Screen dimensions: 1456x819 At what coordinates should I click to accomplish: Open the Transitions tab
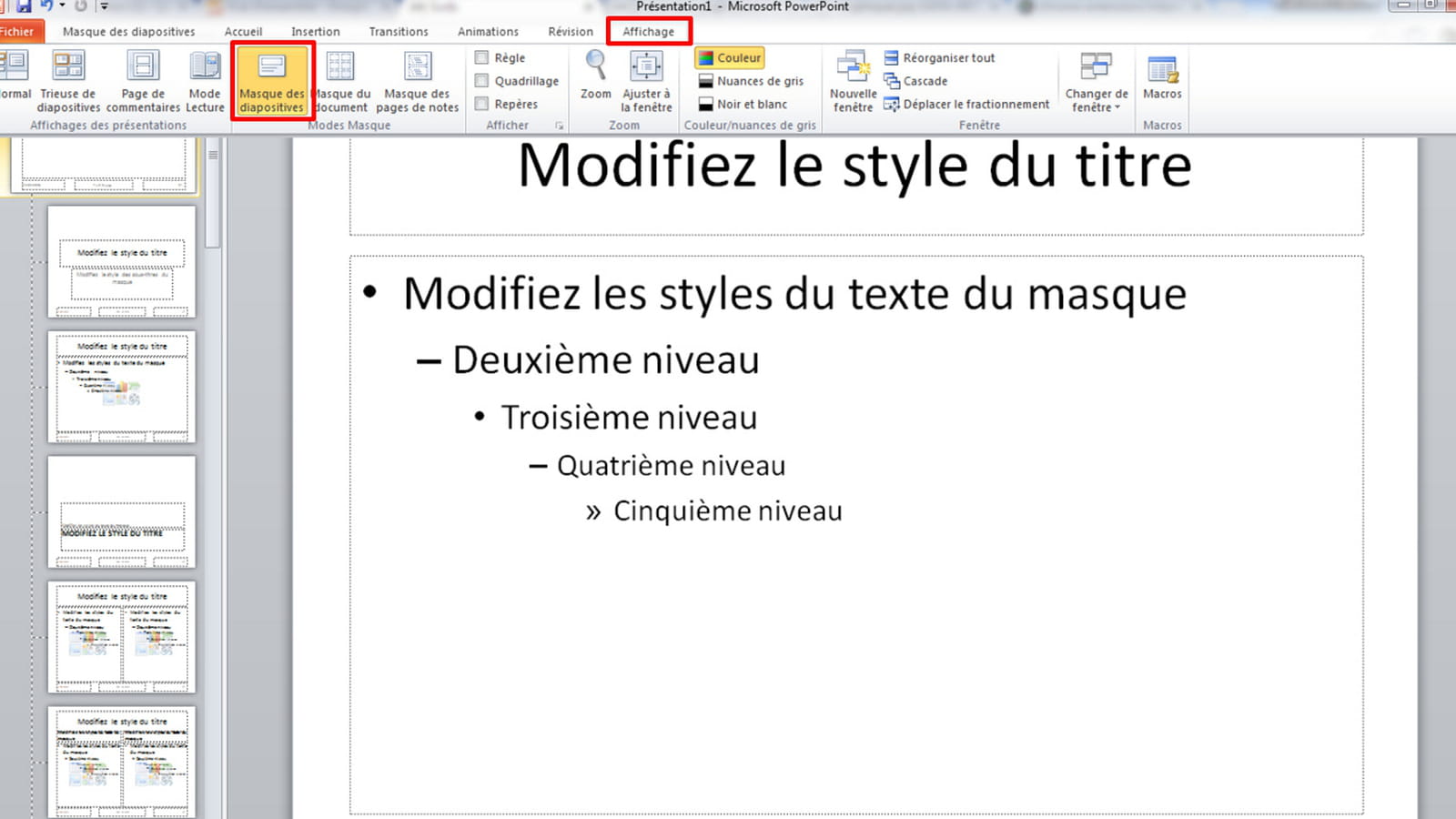tap(399, 31)
